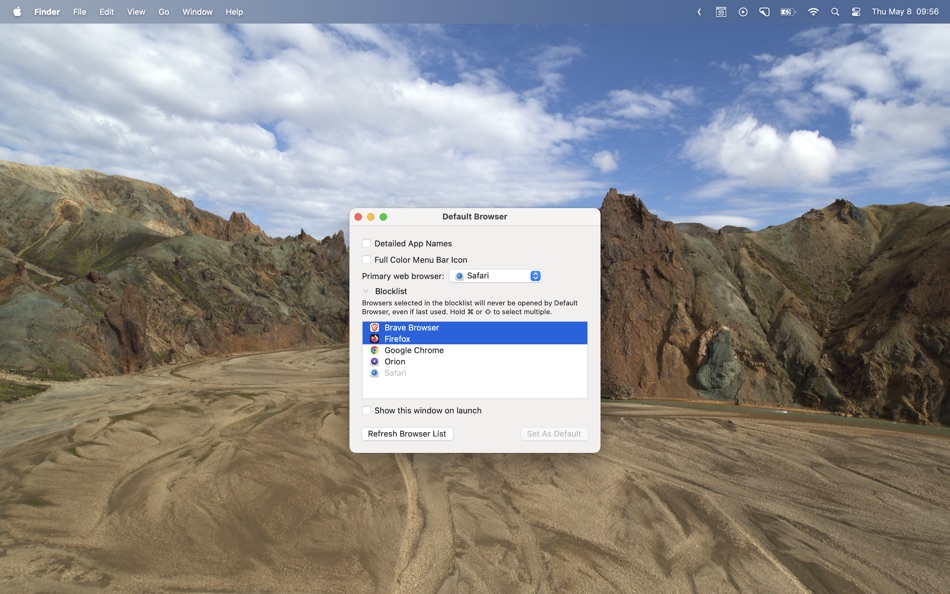This screenshot has width=950, height=594.
Task: Click Refresh Browser List button
Action: coord(407,434)
